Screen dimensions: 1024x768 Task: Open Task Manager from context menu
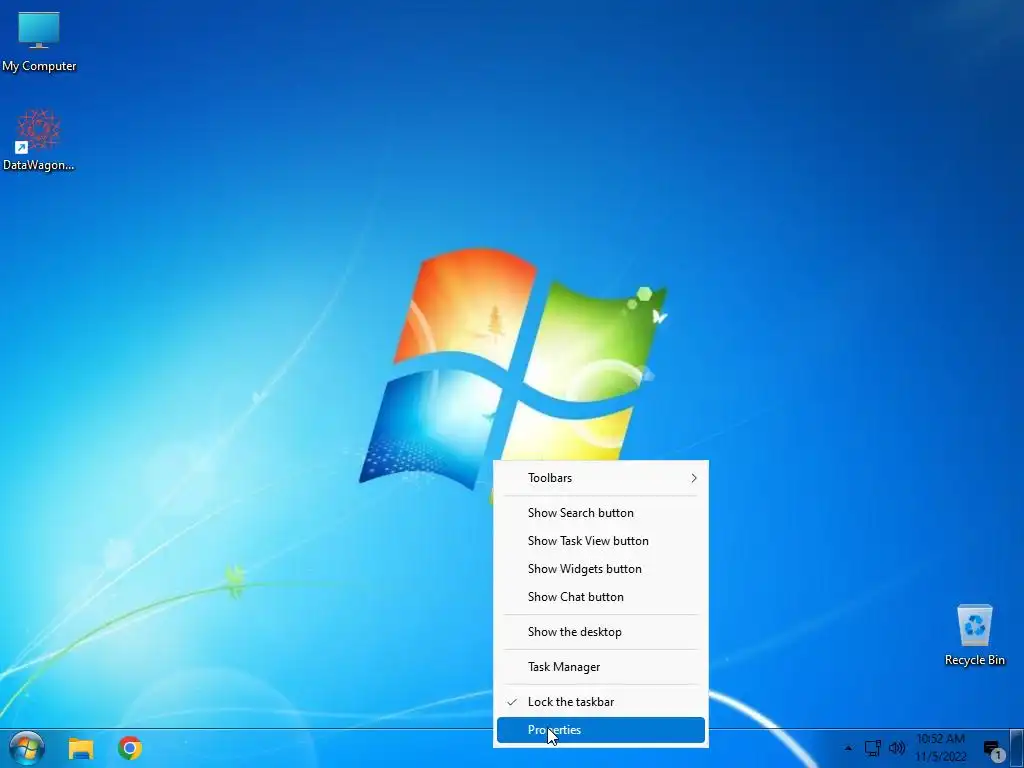coord(601,667)
